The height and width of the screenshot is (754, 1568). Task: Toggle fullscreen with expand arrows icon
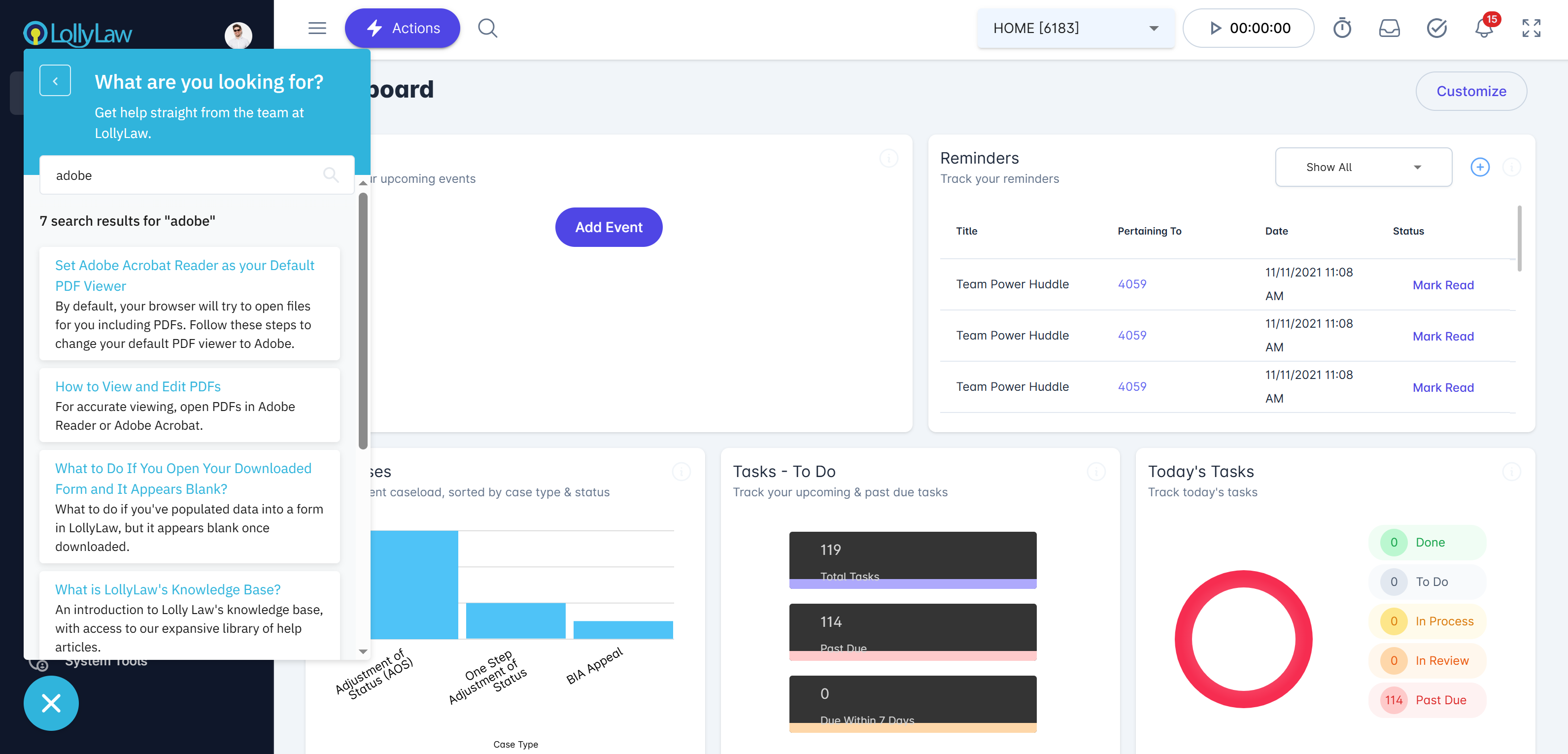1531,28
